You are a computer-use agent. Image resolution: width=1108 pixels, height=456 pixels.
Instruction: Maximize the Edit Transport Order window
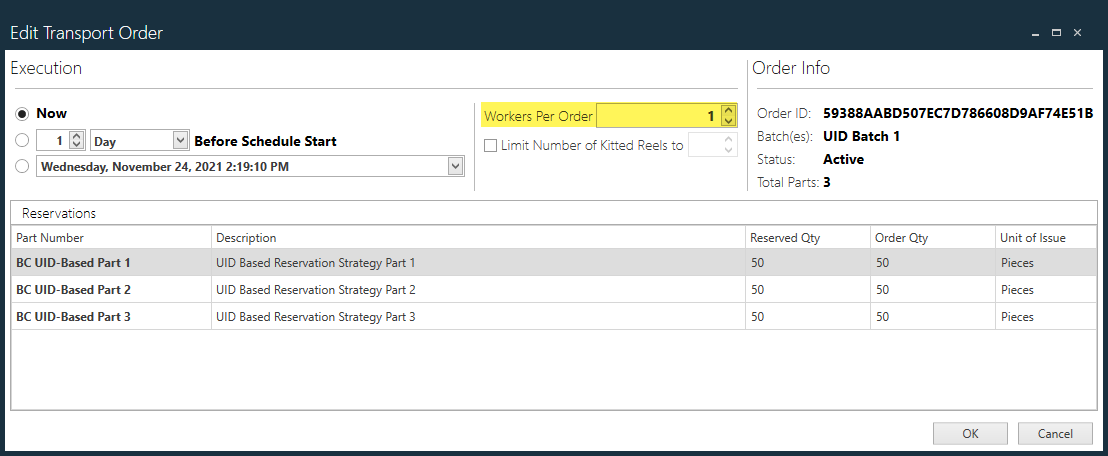(1056, 33)
